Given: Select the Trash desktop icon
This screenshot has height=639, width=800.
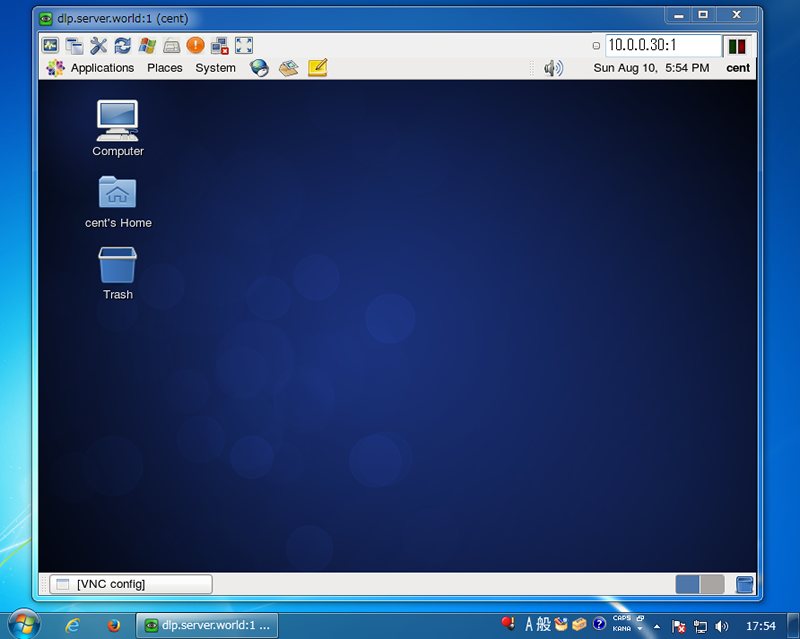Looking at the screenshot, I should pos(118,273).
